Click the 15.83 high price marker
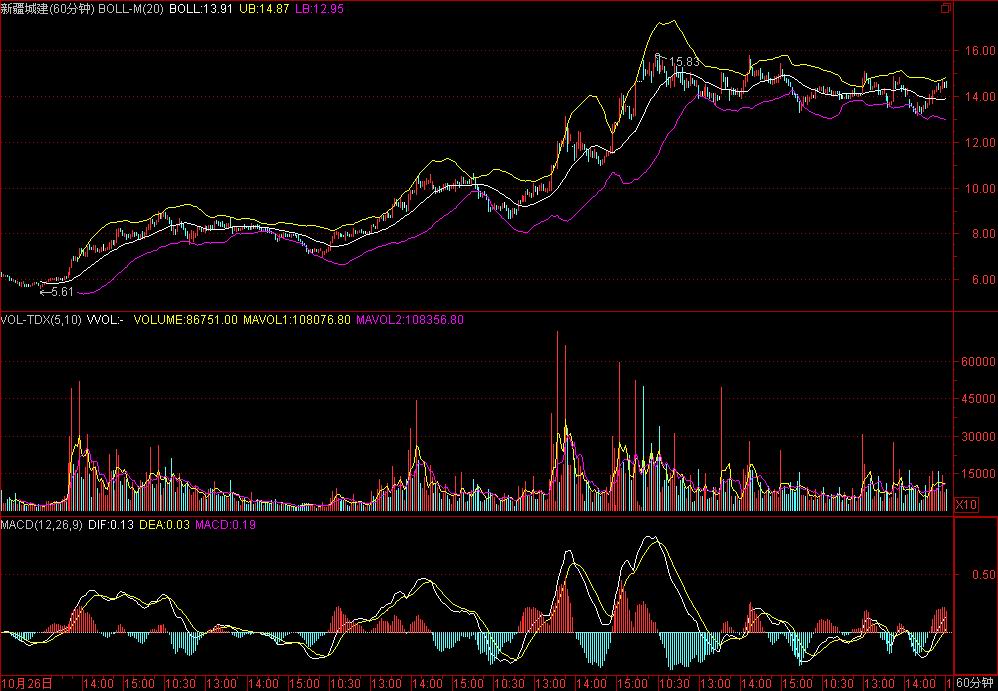998x691 pixels. (684, 62)
